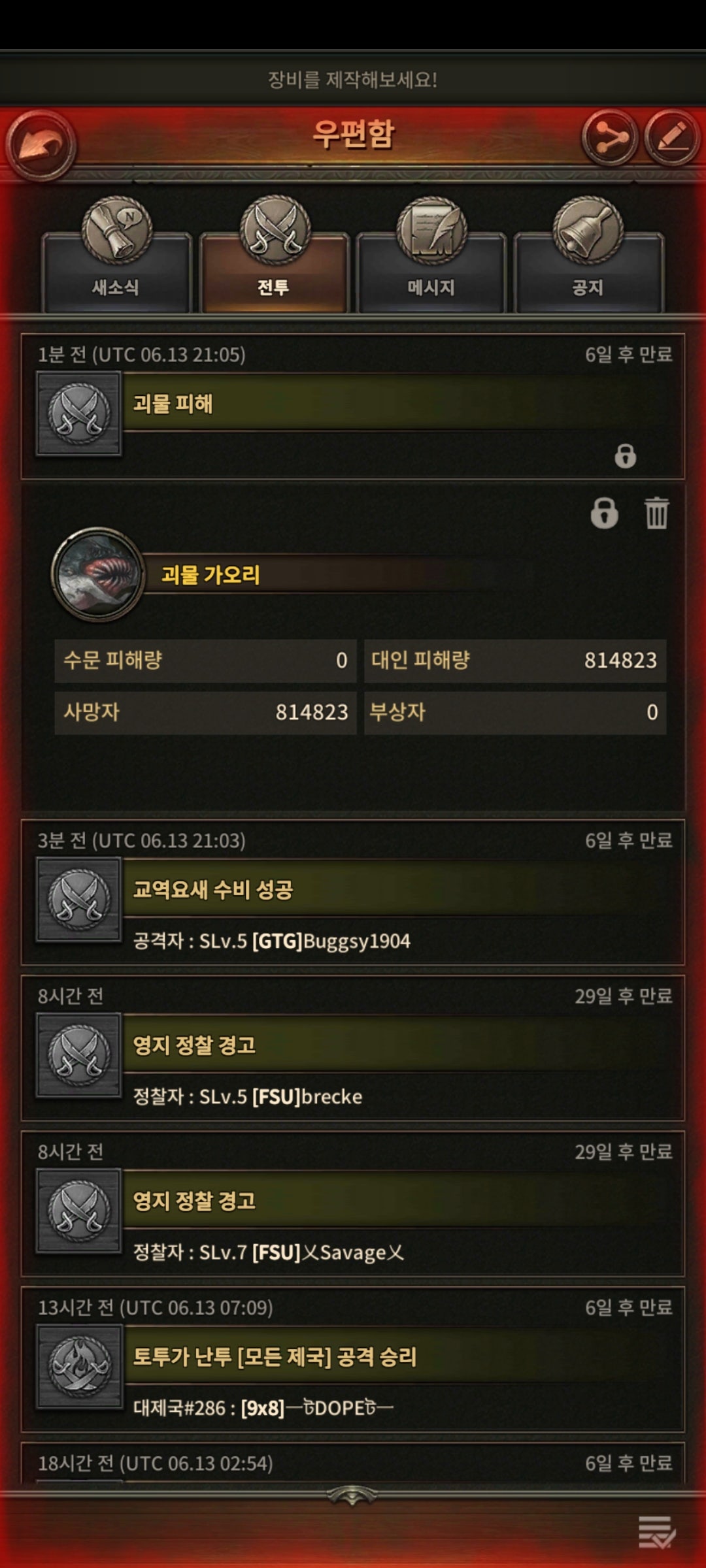This screenshot has width=706, height=1568.
Task: Open the 공지 tab
Action: tap(588, 257)
